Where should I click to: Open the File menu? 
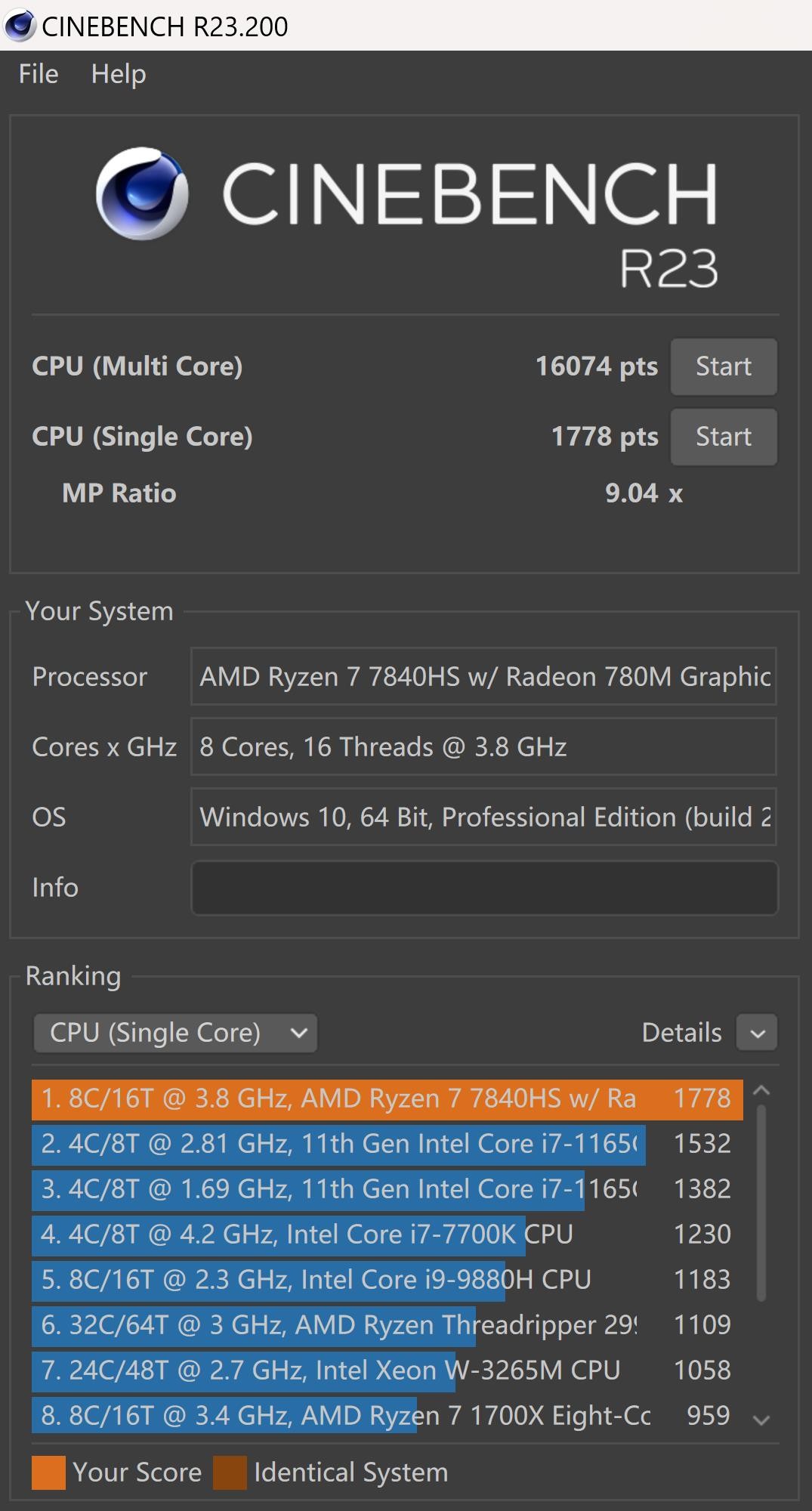click(39, 74)
